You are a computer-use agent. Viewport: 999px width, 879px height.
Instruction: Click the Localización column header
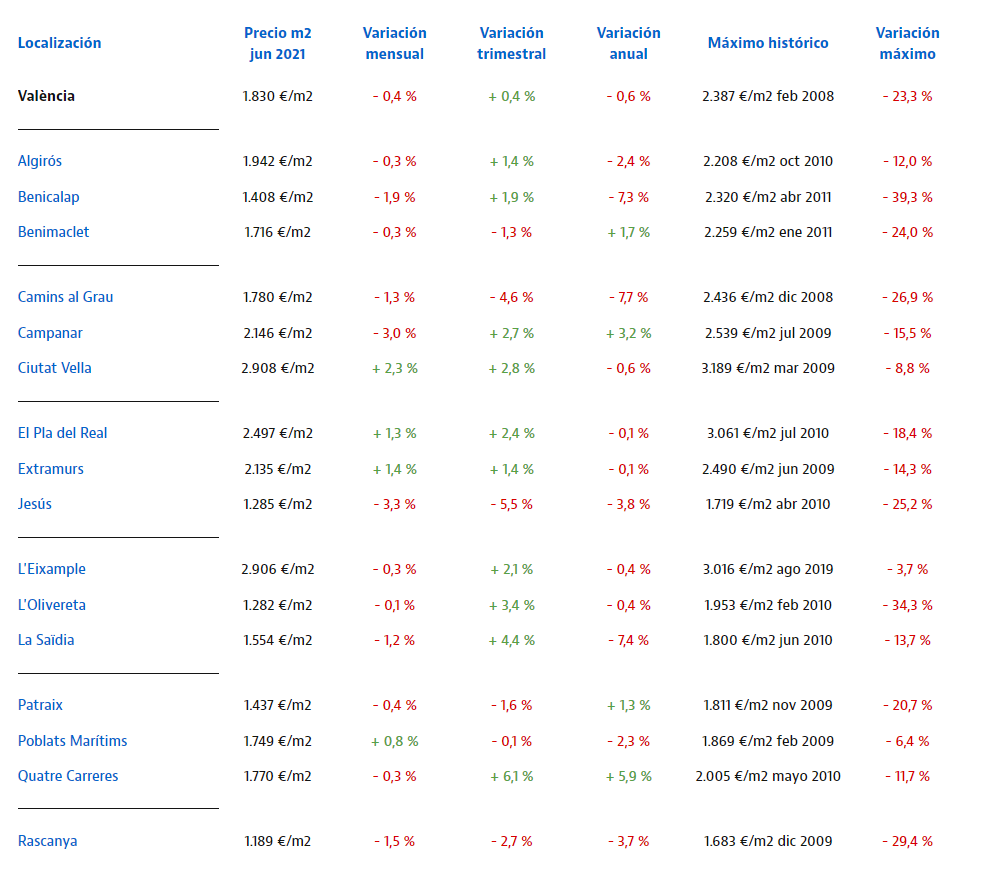[x=59, y=43]
